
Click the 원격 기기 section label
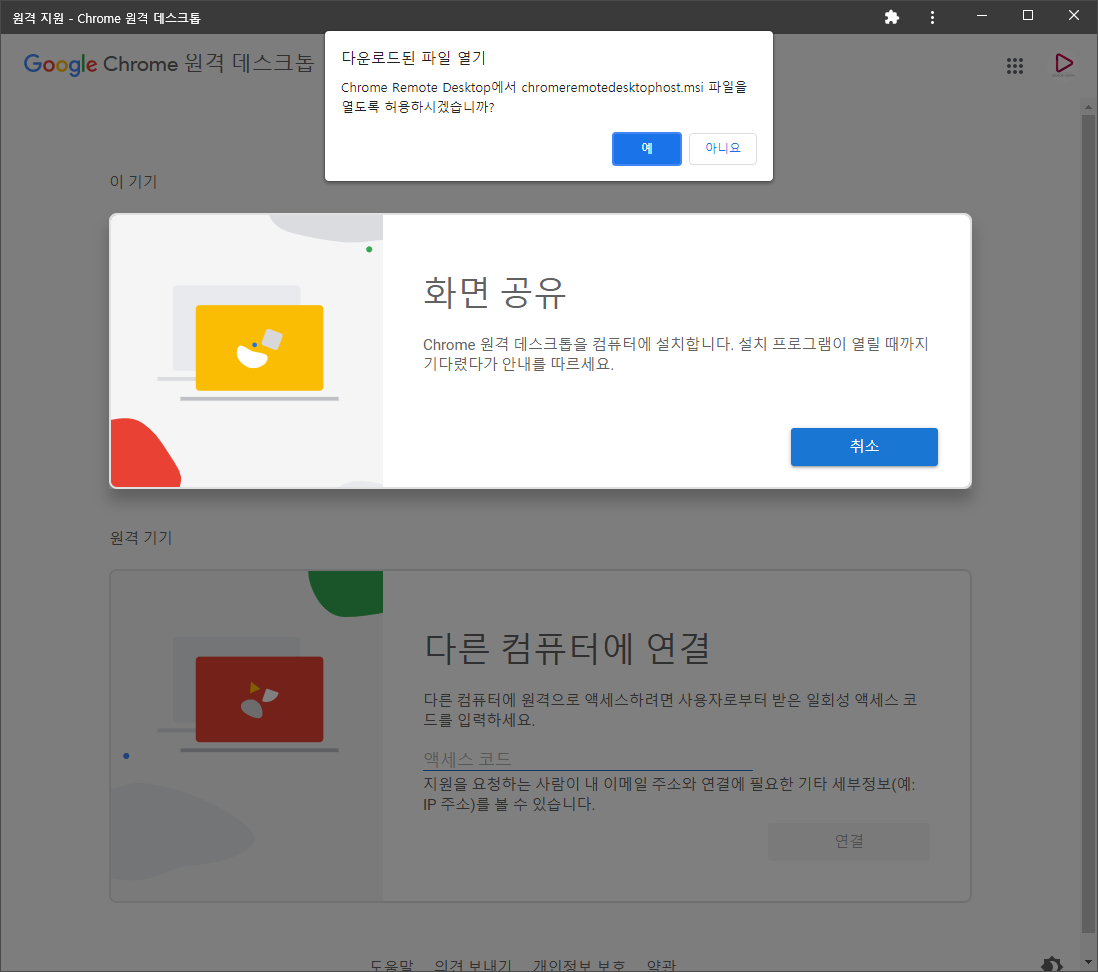tap(141, 538)
